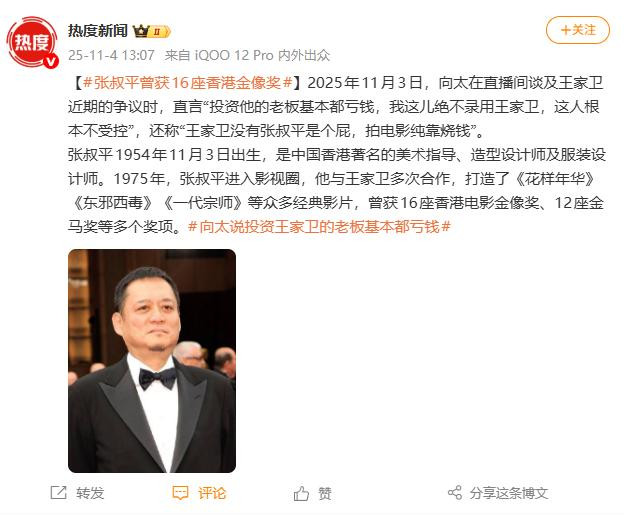The width and height of the screenshot is (624, 516).
Task: Follow the account with +关注 button
Action: coord(577,30)
